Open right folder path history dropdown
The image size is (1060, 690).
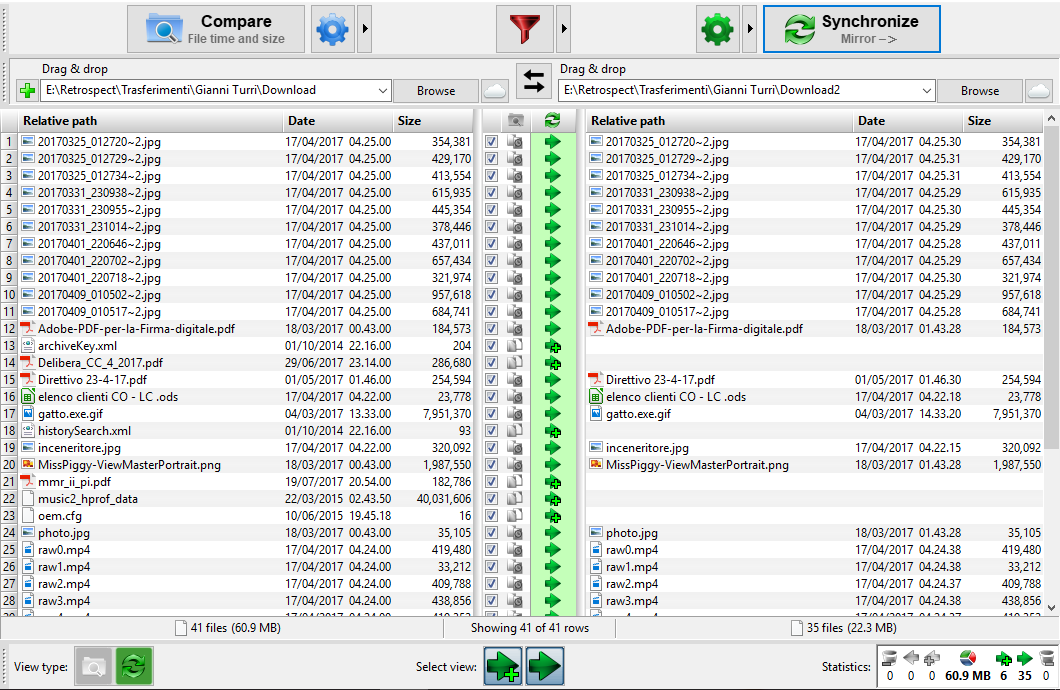click(926, 91)
